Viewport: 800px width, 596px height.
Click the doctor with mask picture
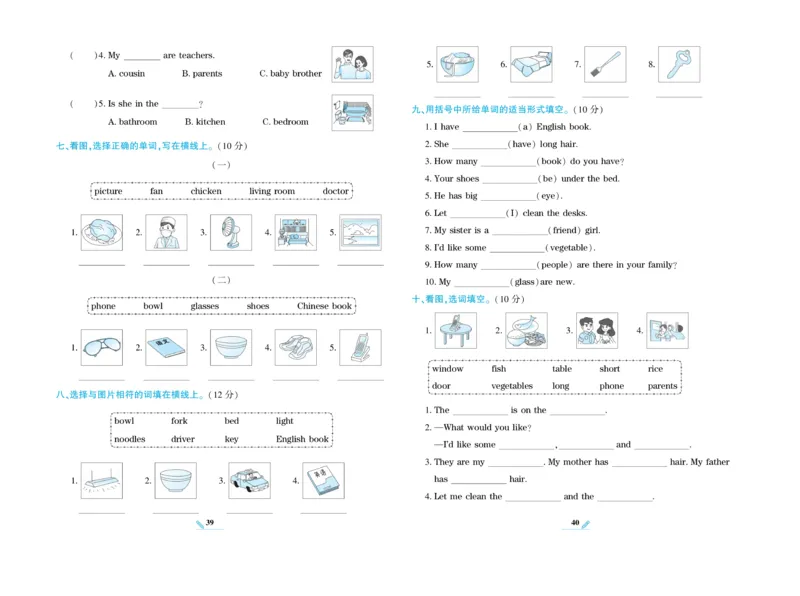pyautogui.click(x=166, y=233)
